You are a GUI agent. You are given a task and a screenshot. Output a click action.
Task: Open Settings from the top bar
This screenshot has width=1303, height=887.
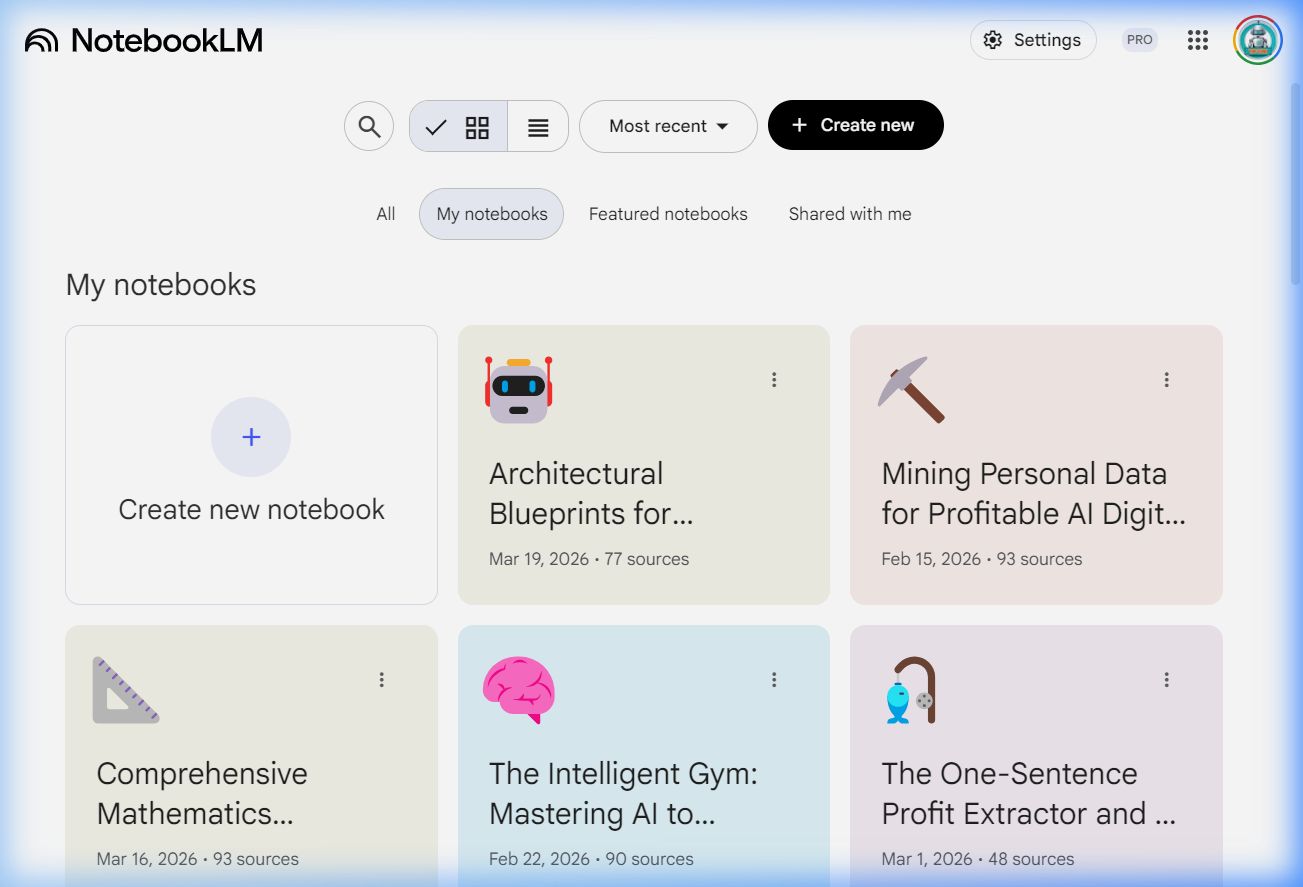[x=1033, y=40]
